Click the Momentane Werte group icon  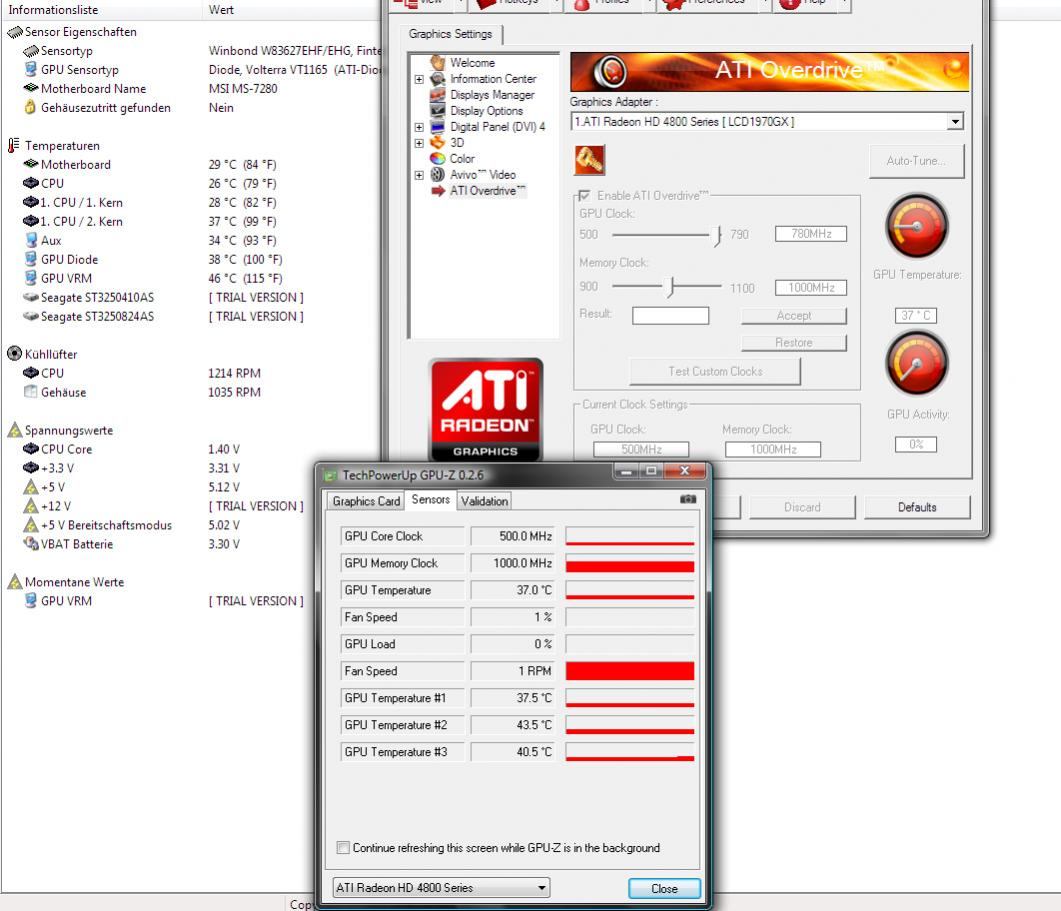pos(14,581)
